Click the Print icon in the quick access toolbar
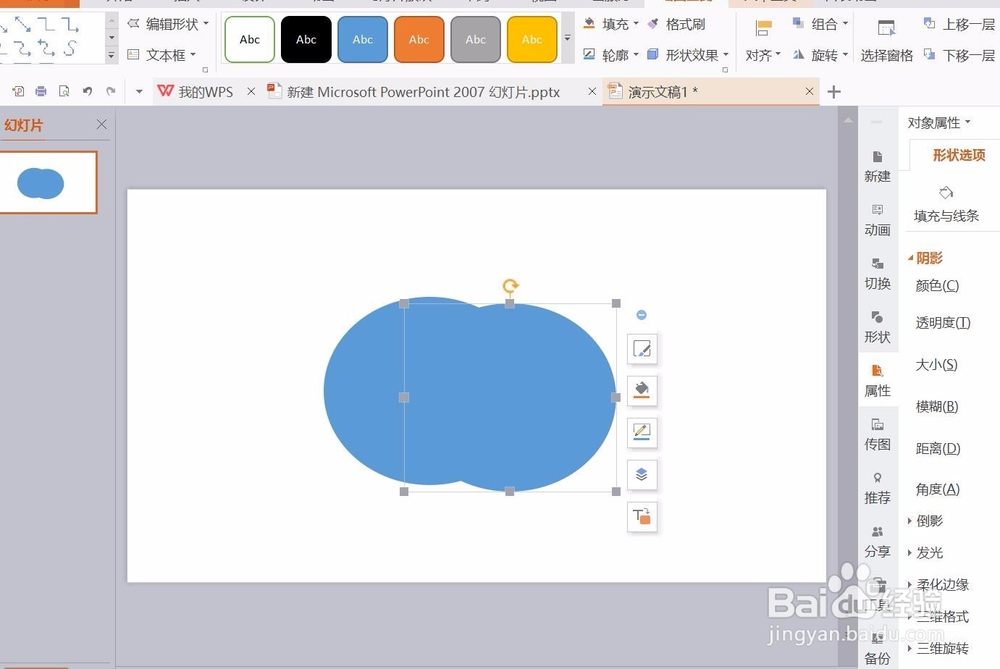The height and width of the screenshot is (669, 1000). [40, 90]
